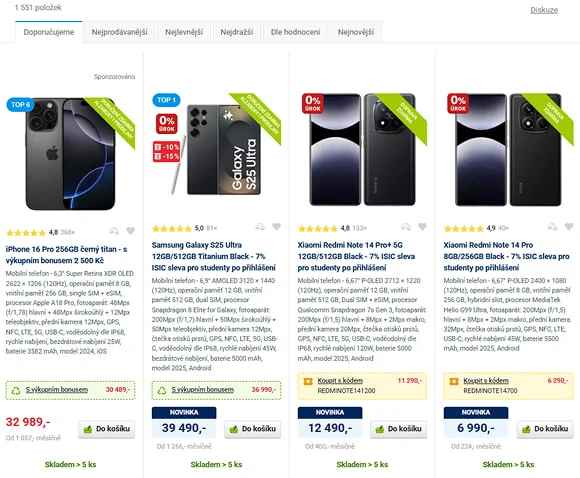The height and width of the screenshot is (478, 580).
Task: Open the iPhone 16 Pro 256GB product title
Action: point(66,255)
